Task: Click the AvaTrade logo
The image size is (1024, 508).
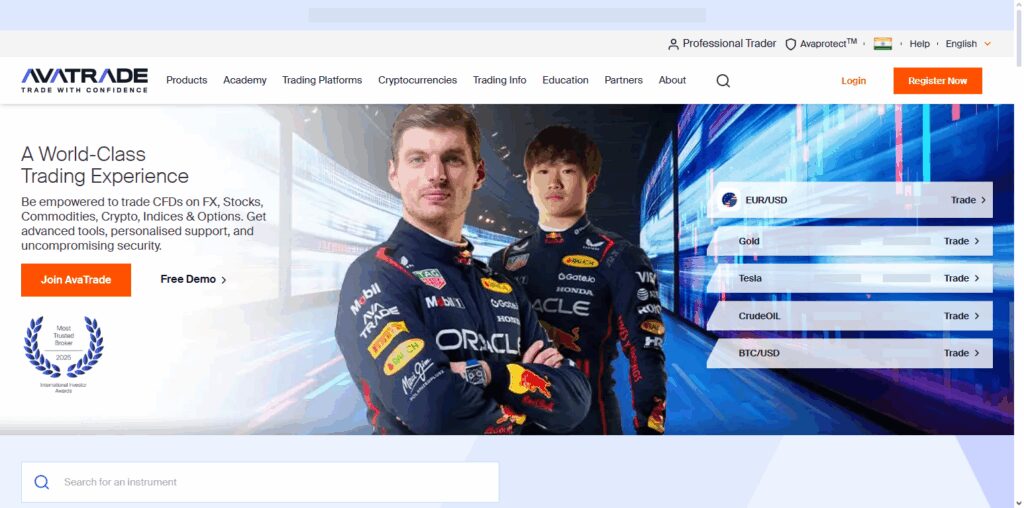Action: (x=84, y=80)
